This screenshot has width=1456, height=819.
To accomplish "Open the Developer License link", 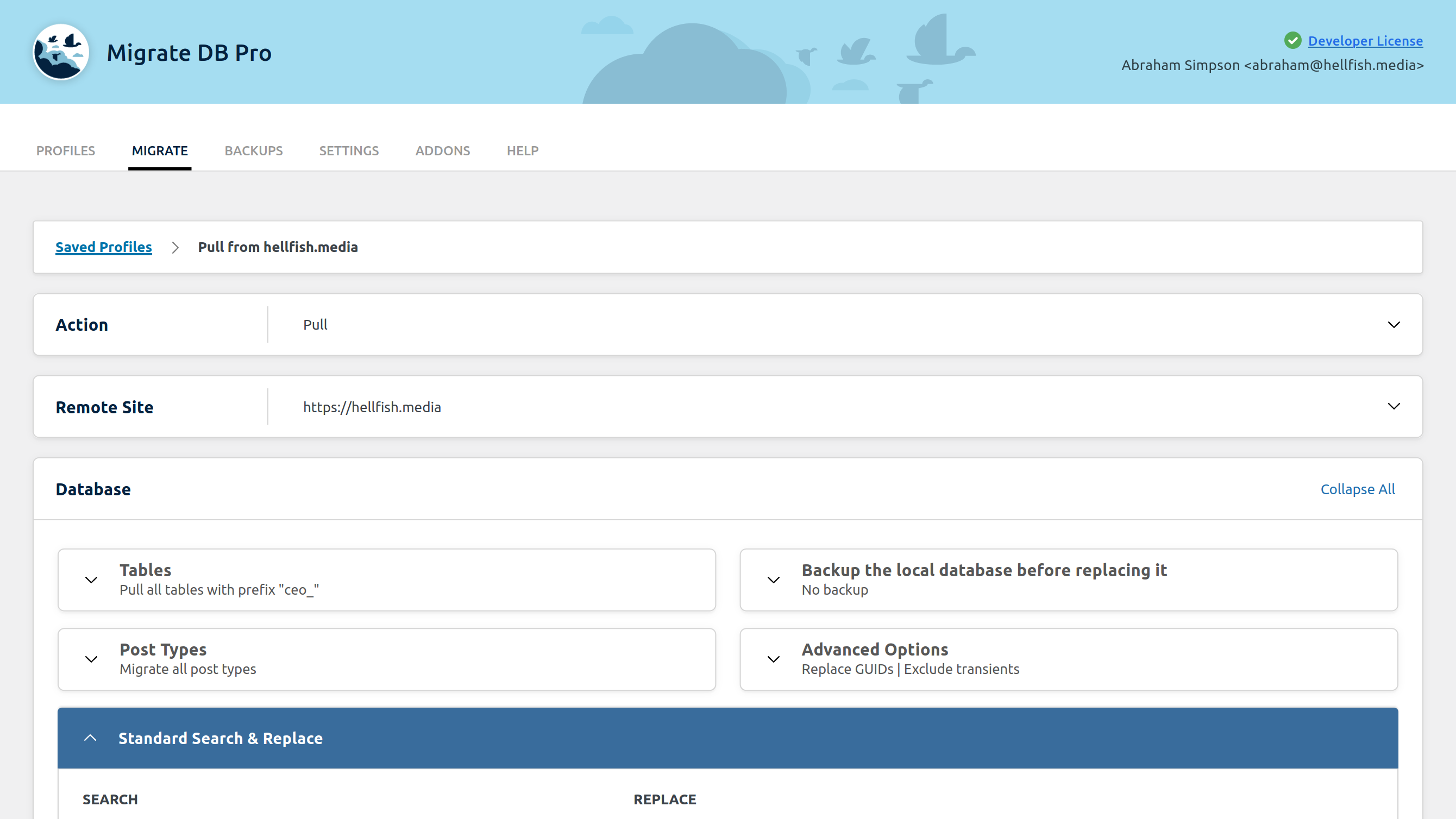I will [x=1365, y=41].
